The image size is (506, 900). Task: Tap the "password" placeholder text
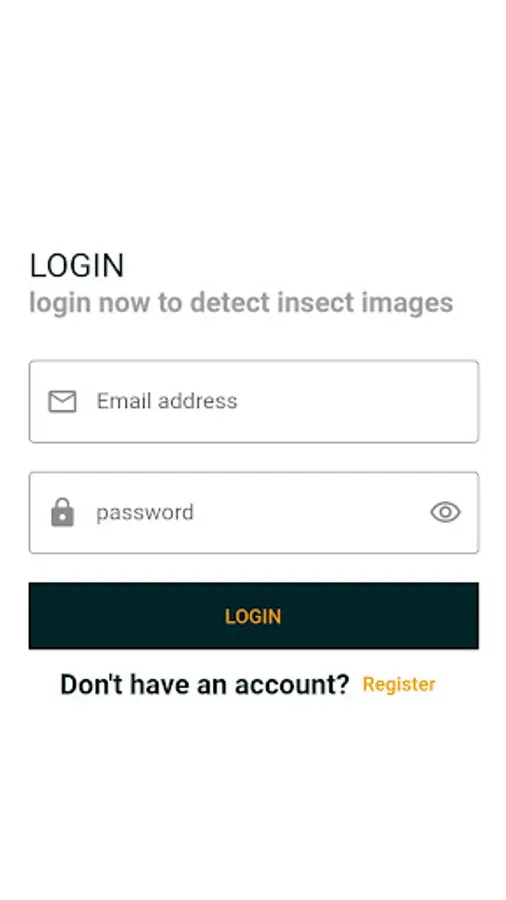click(x=145, y=513)
